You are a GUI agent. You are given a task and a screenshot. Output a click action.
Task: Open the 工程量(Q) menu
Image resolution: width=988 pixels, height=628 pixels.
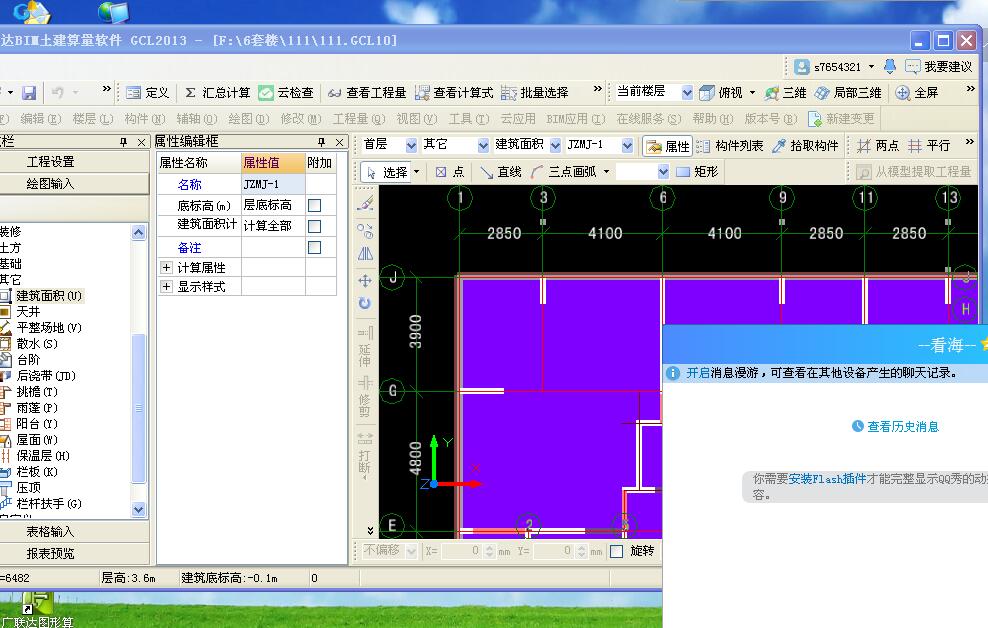click(x=359, y=118)
